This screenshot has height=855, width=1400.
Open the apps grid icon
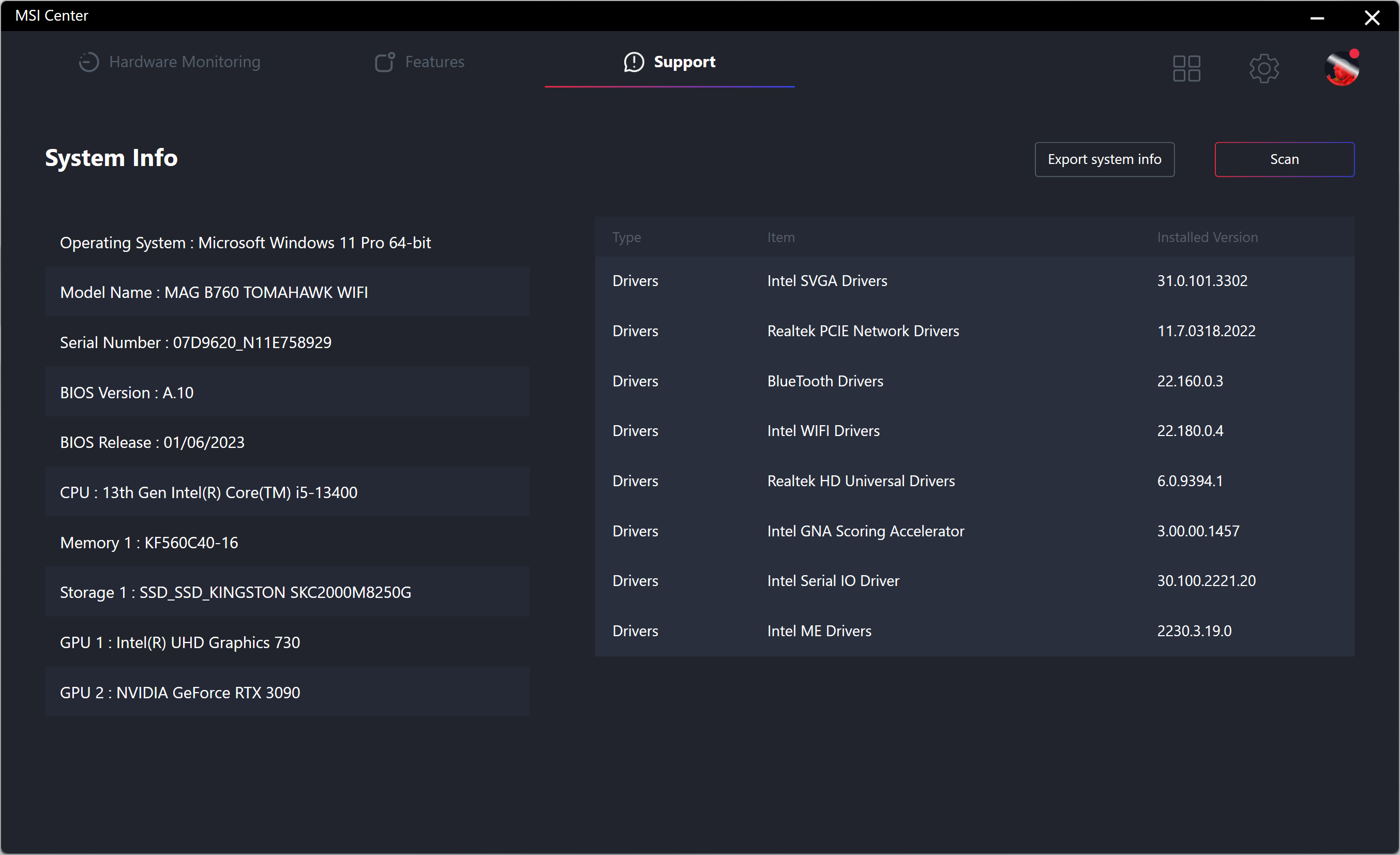(1186, 69)
